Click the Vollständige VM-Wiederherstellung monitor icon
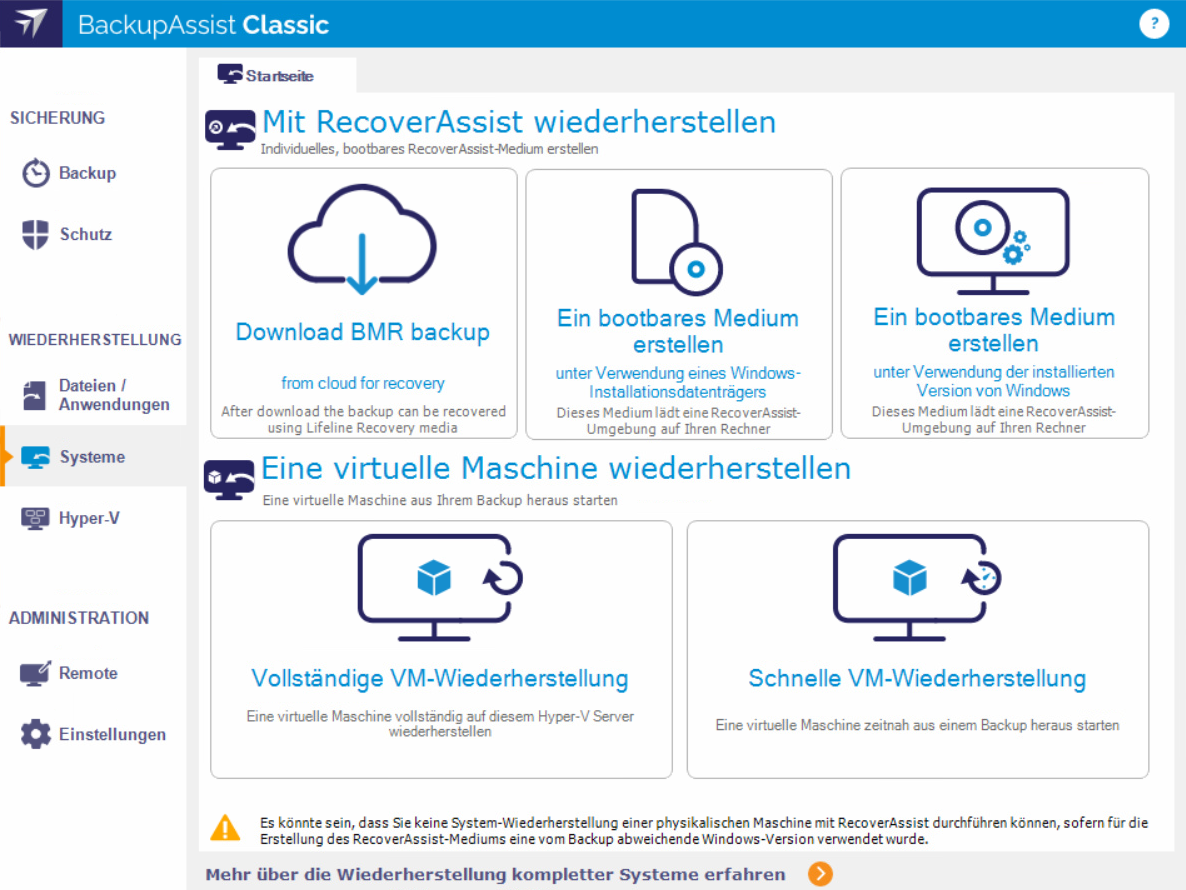The width and height of the screenshot is (1186, 890). coord(440,586)
